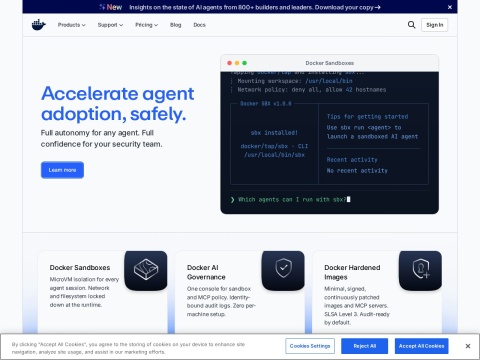The width and height of the screenshot is (480, 360).
Task: Click the green dot in terminal window
Action: pyautogui.click(x=244, y=63)
